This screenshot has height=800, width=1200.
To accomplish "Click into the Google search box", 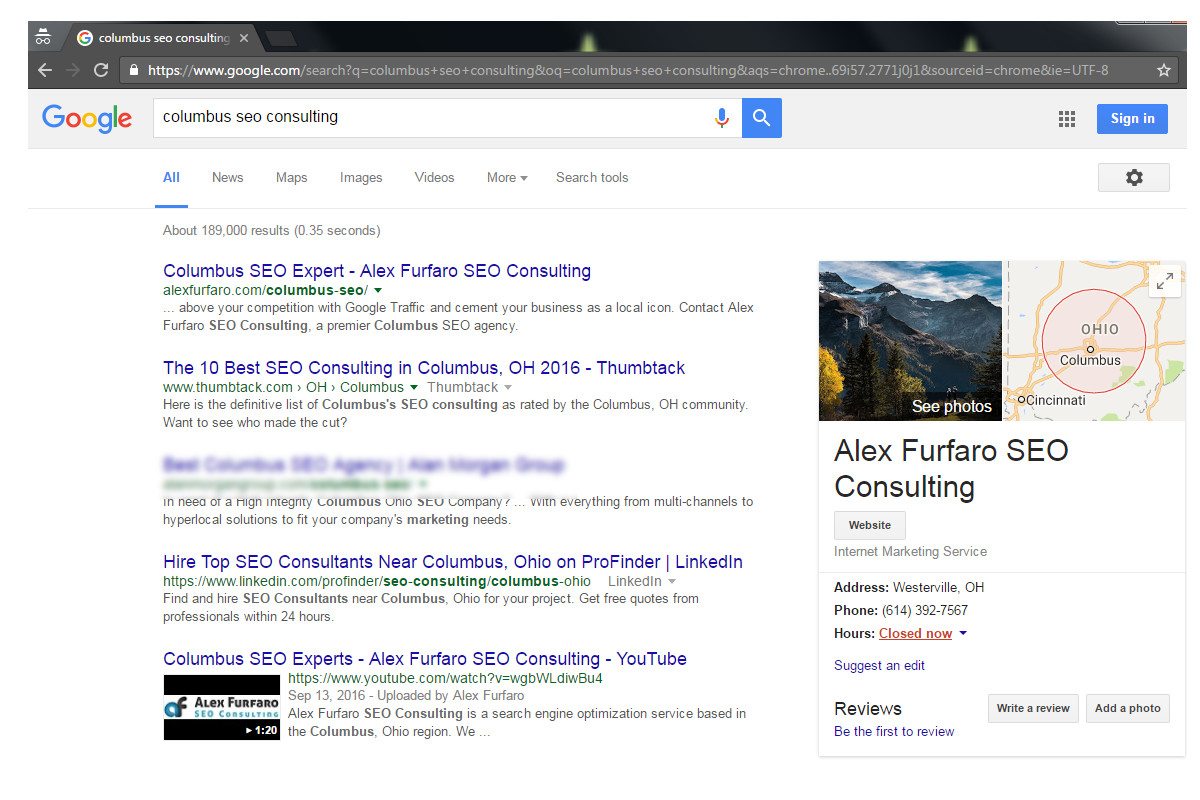I will [430, 117].
